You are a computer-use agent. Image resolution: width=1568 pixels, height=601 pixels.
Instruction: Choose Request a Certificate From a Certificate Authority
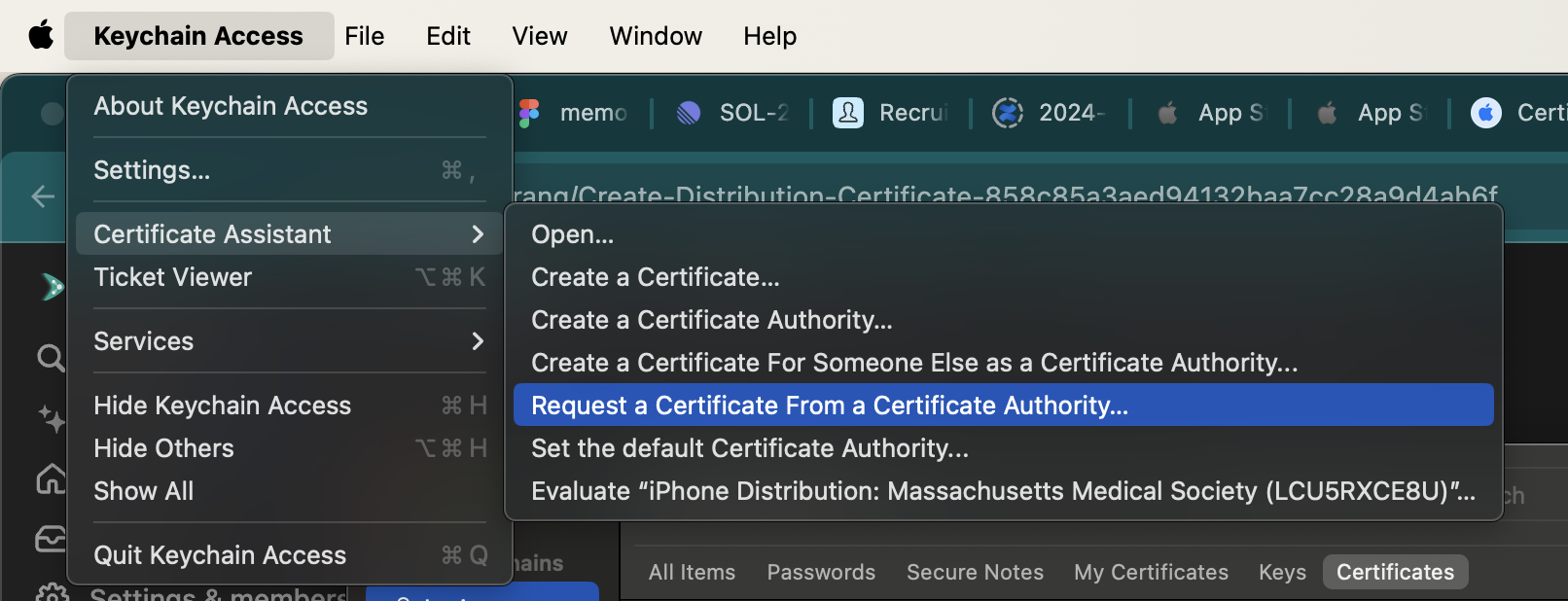click(x=829, y=406)
